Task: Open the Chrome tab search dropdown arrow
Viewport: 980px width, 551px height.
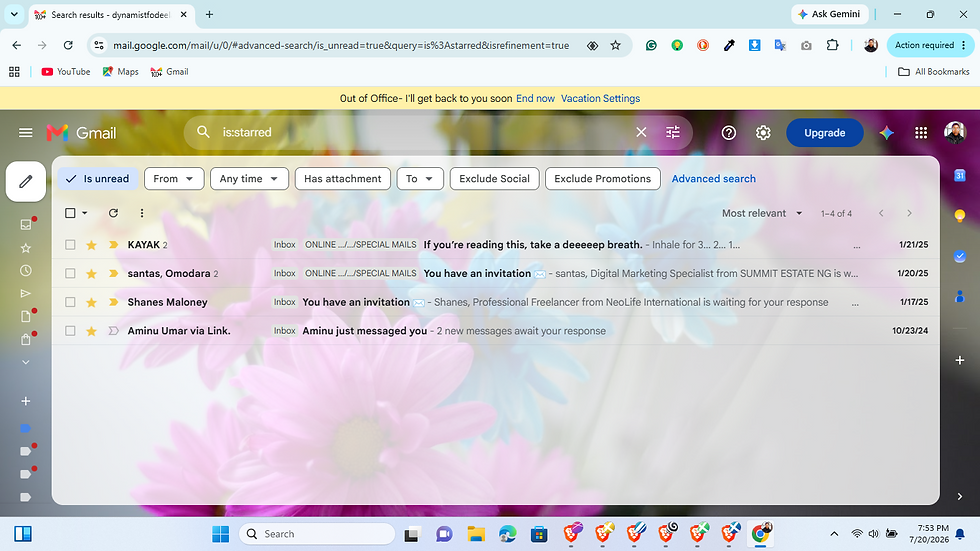Action: click(x=14, y=14)
